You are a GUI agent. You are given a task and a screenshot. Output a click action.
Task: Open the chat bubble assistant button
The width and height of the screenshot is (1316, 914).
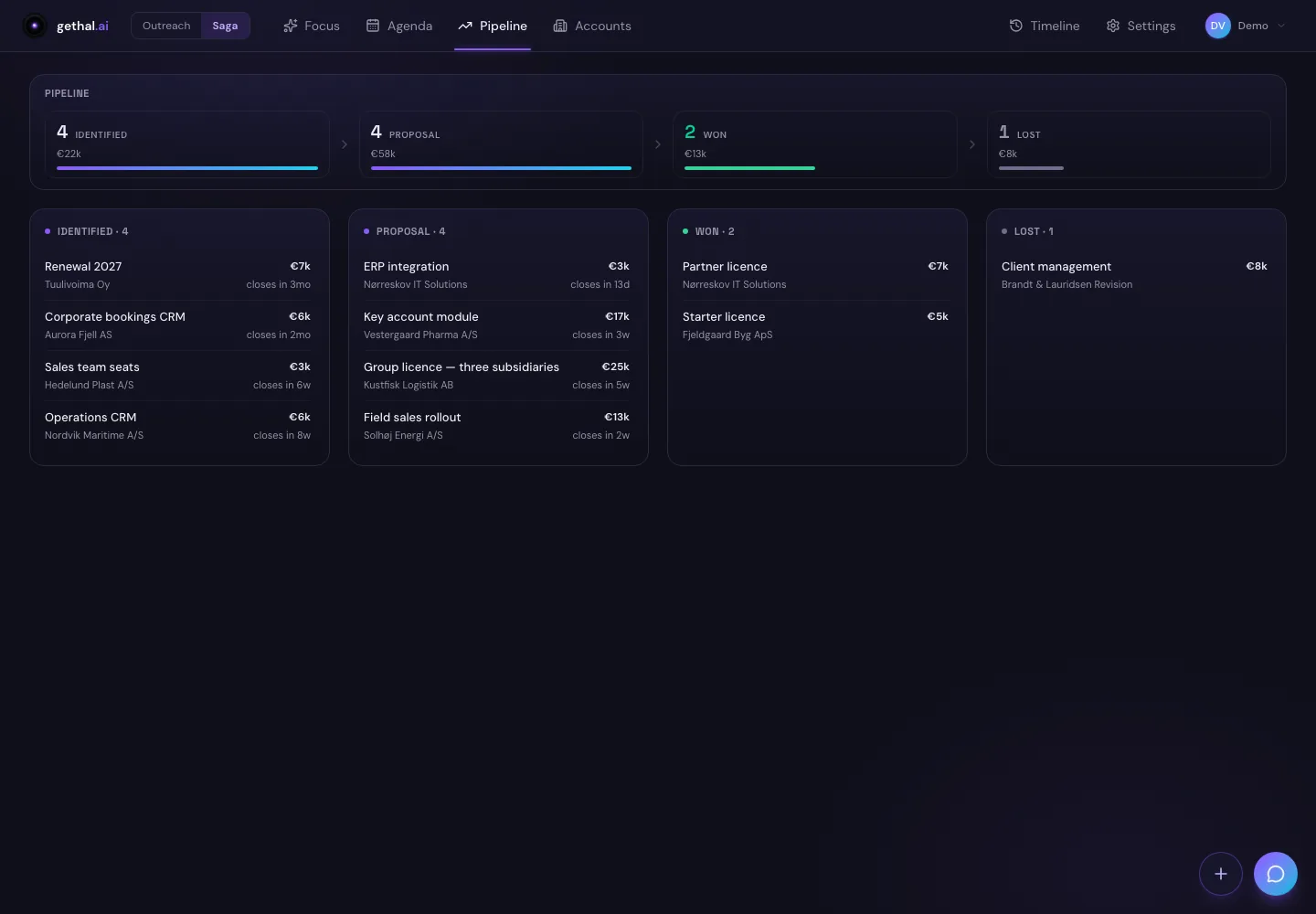(1276, 875)
